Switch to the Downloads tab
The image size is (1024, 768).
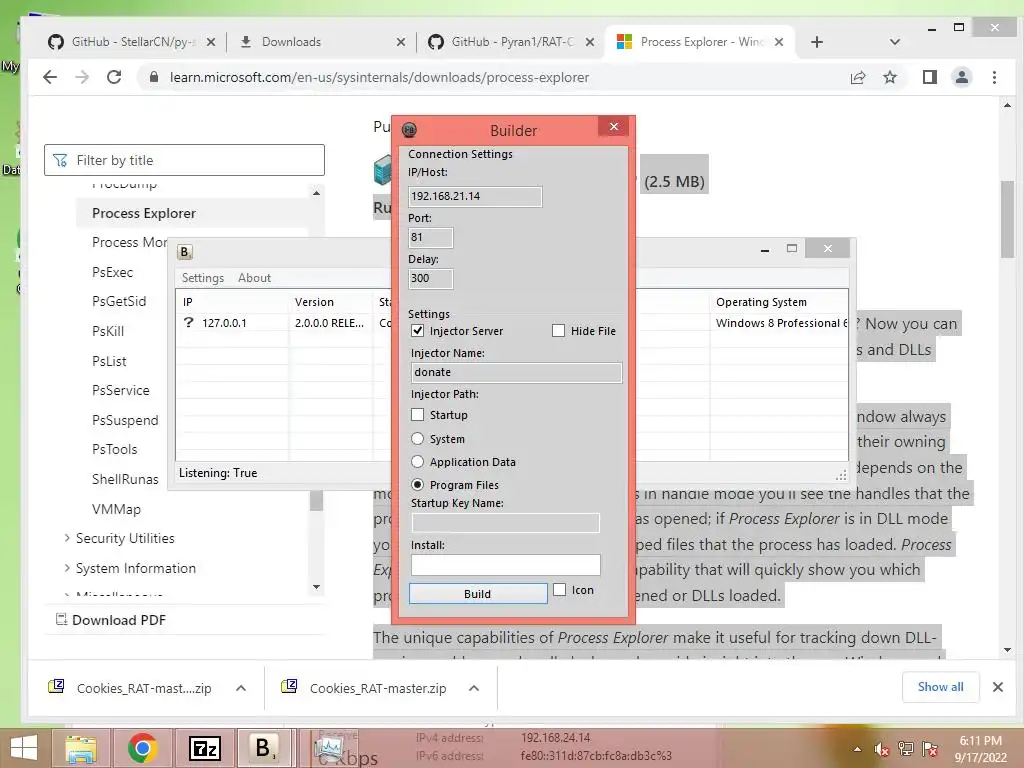pyautogui.click(x=321, y=42)
